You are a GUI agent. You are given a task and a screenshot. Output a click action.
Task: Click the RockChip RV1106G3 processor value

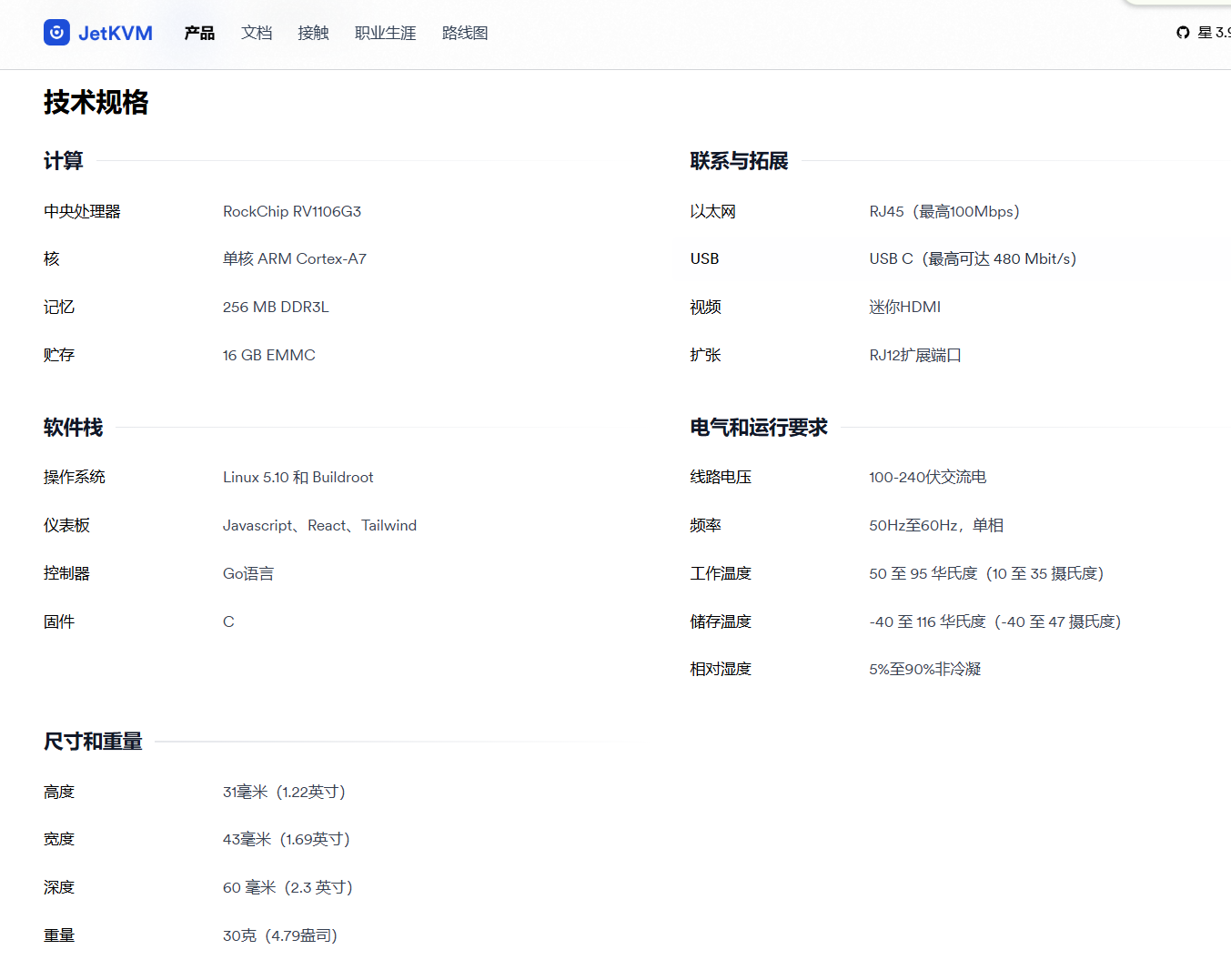(x=292, y=211)
